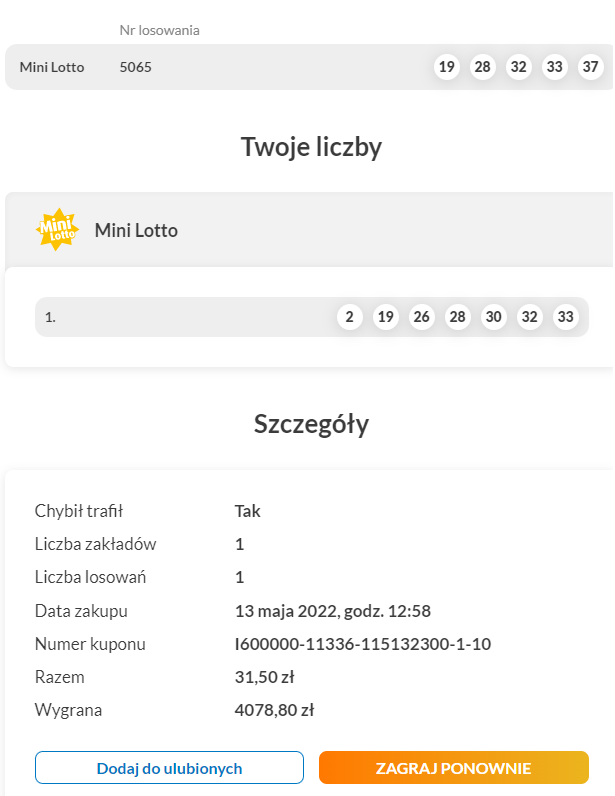Click number 26 in your numbers row
The width and height of the screenshot is (615, 796).
click(x=421, y=317)
